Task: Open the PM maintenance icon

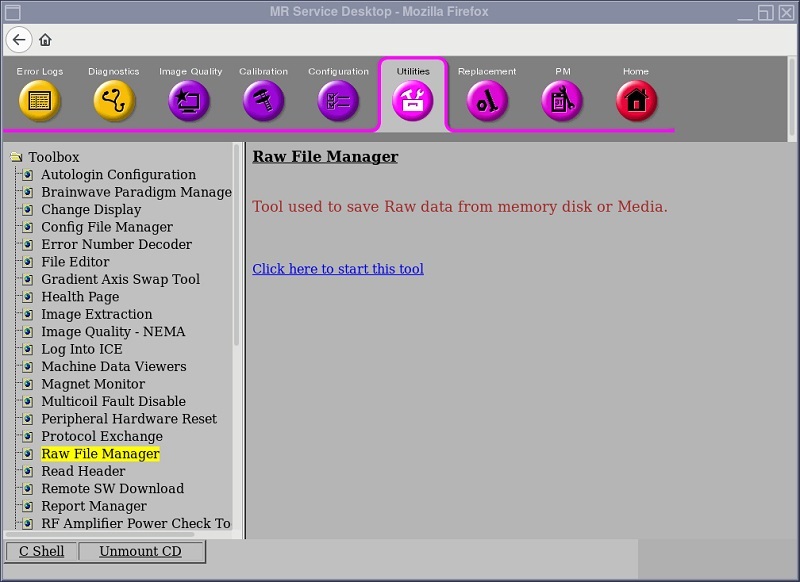Action: pos(562,101)
